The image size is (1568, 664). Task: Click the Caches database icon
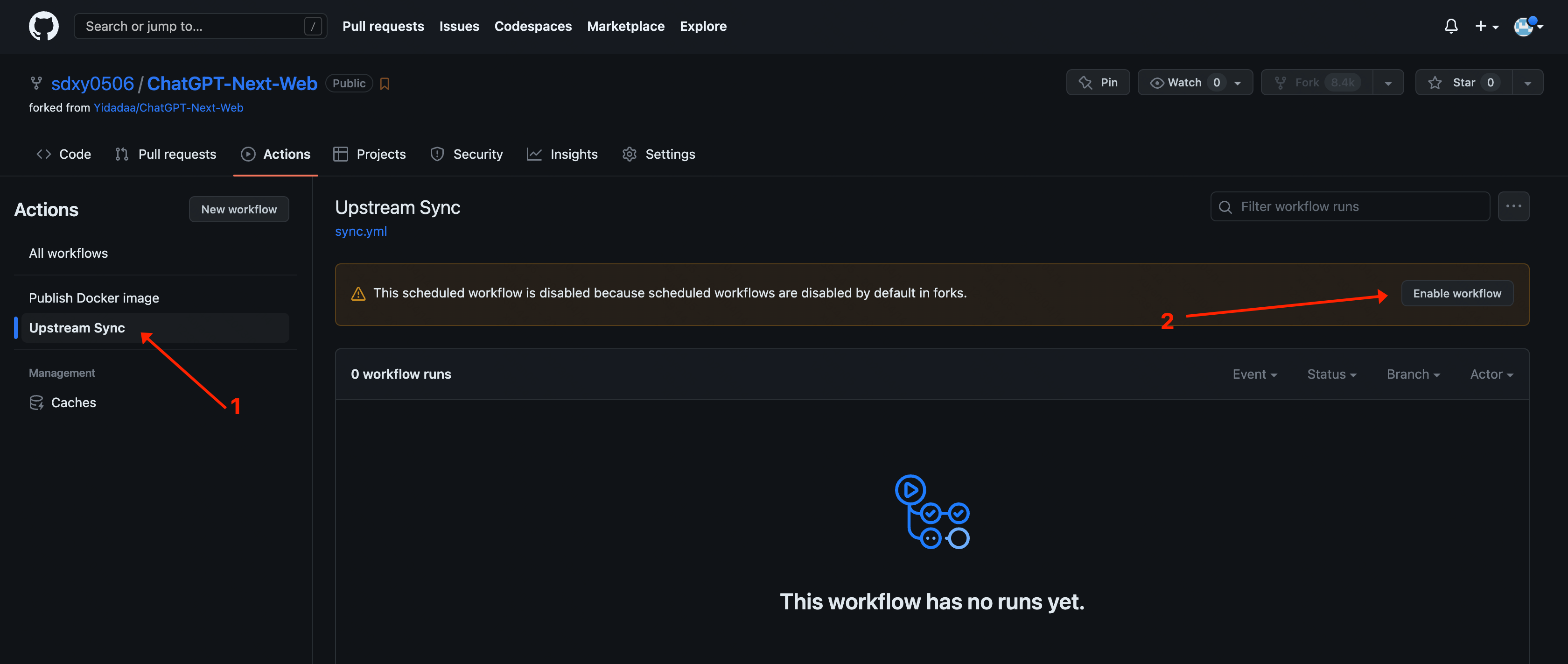click(x=36, y=403)
